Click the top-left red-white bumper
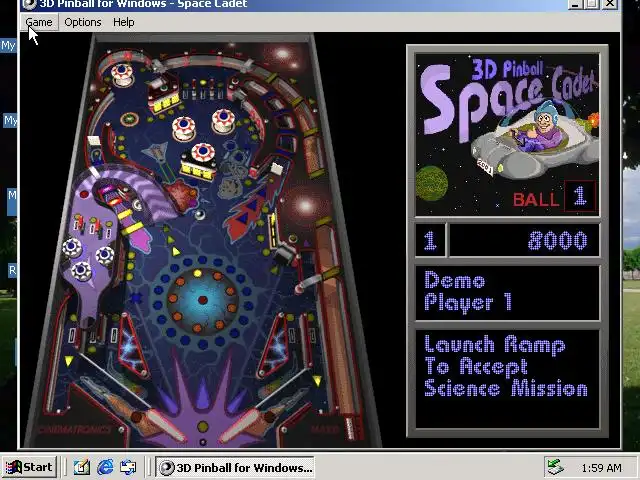The image size is (640, 480). coord(122,74)
